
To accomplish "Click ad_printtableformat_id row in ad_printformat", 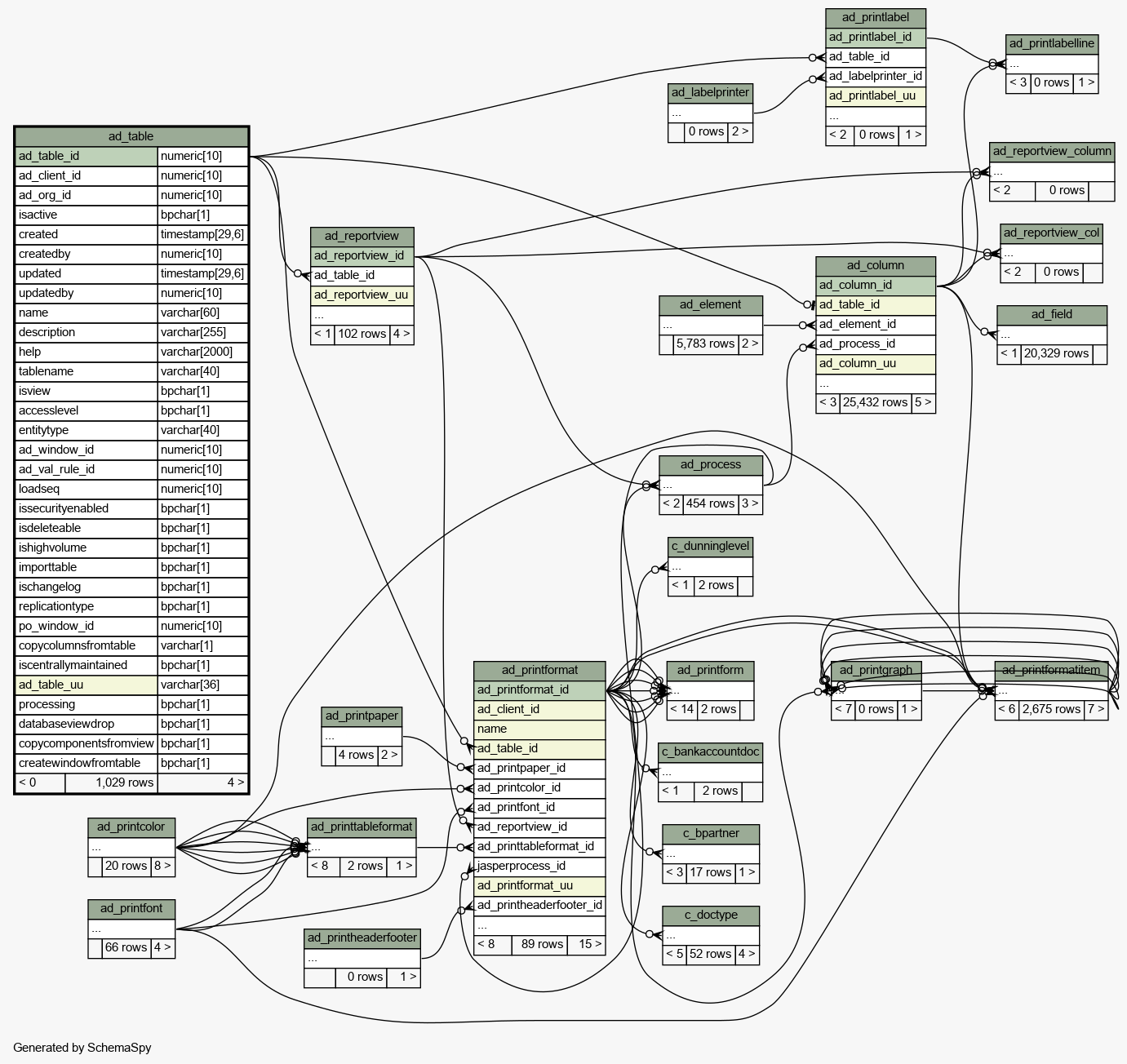I will click(x=539, y=846).
